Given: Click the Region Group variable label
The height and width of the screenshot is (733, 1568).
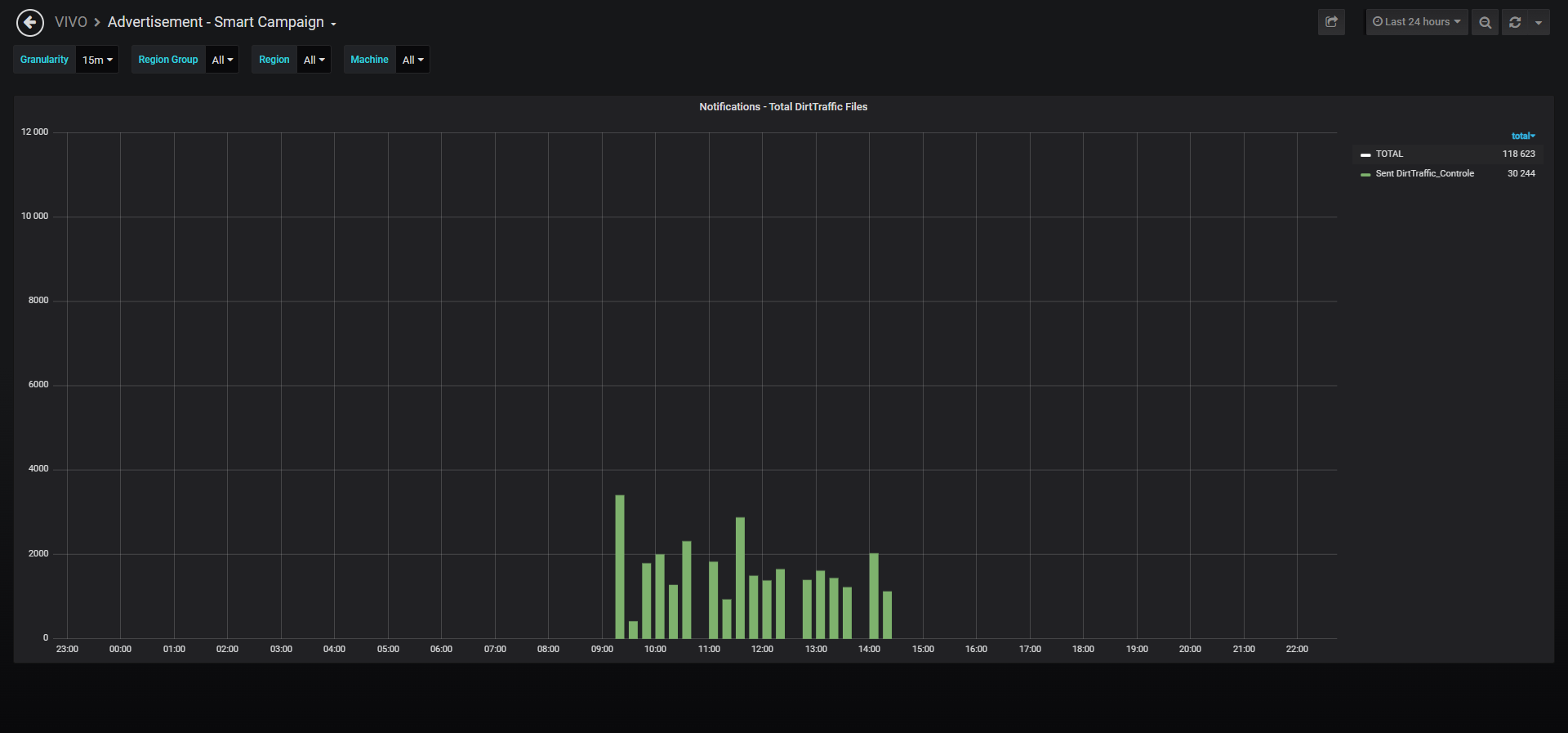Looking at the screenshot, I should coord(168,60).
